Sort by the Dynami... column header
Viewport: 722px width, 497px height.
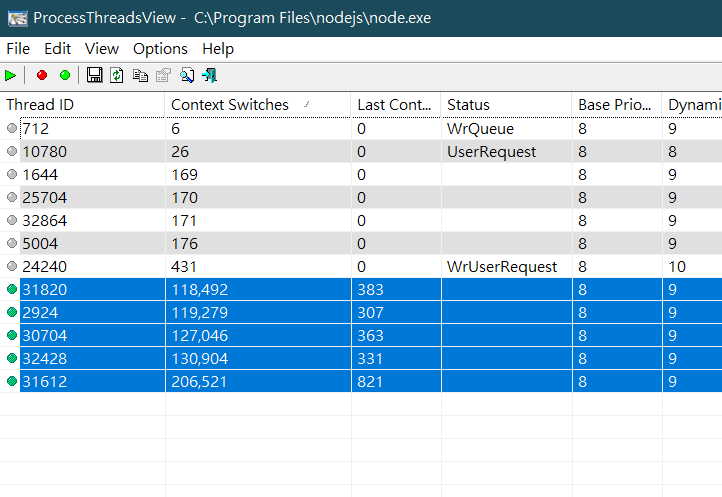[692, 105]
